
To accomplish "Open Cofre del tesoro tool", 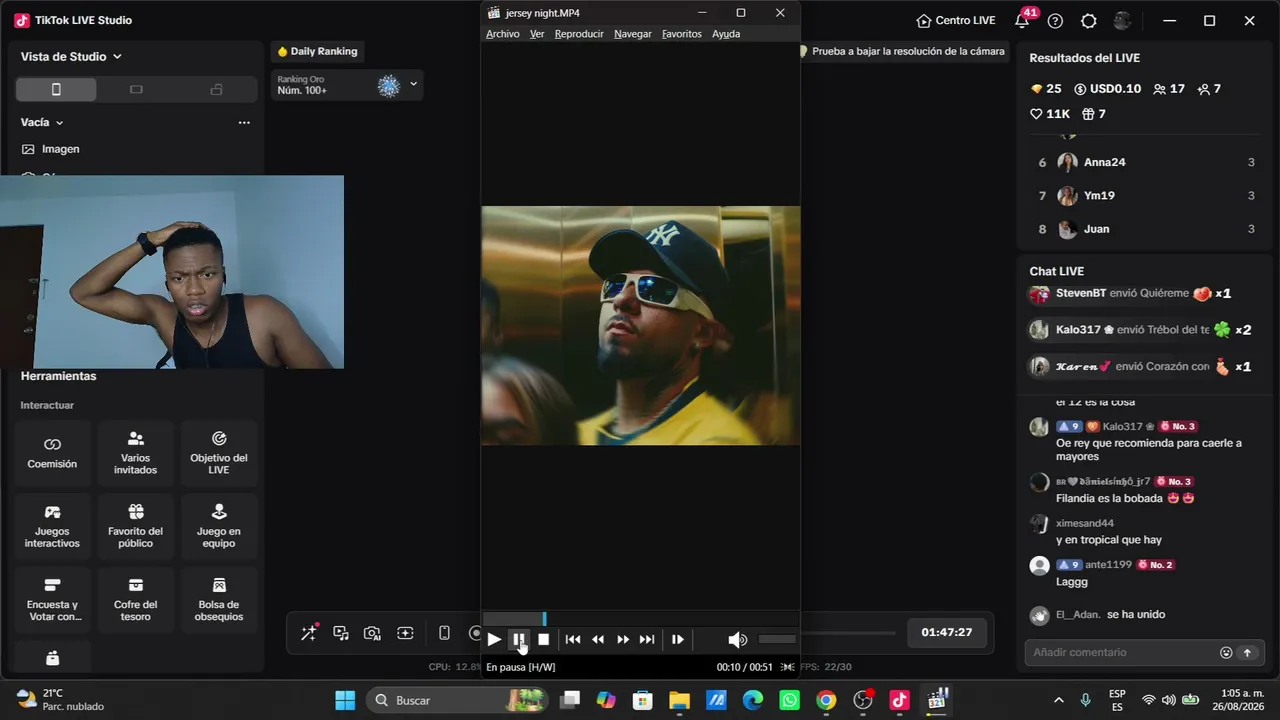I will pos(135,598).
